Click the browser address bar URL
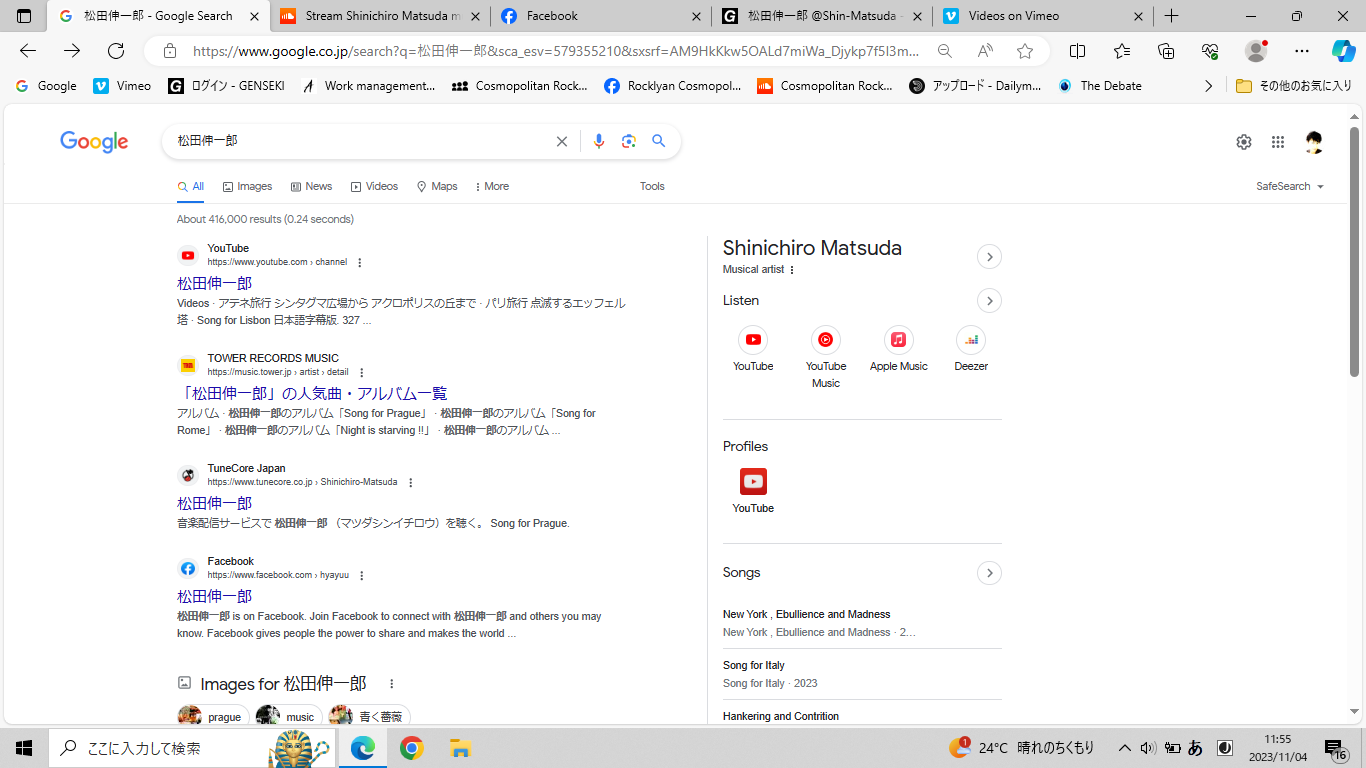1366x768 pixels. 555,51
